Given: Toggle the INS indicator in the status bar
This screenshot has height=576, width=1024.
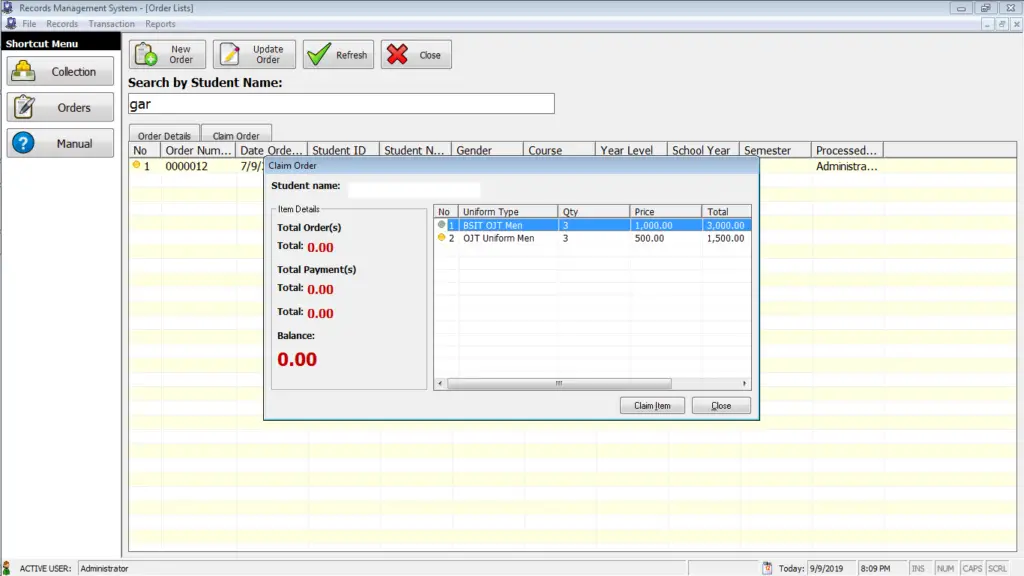Looking at the screenshot, I should (921, 567).
